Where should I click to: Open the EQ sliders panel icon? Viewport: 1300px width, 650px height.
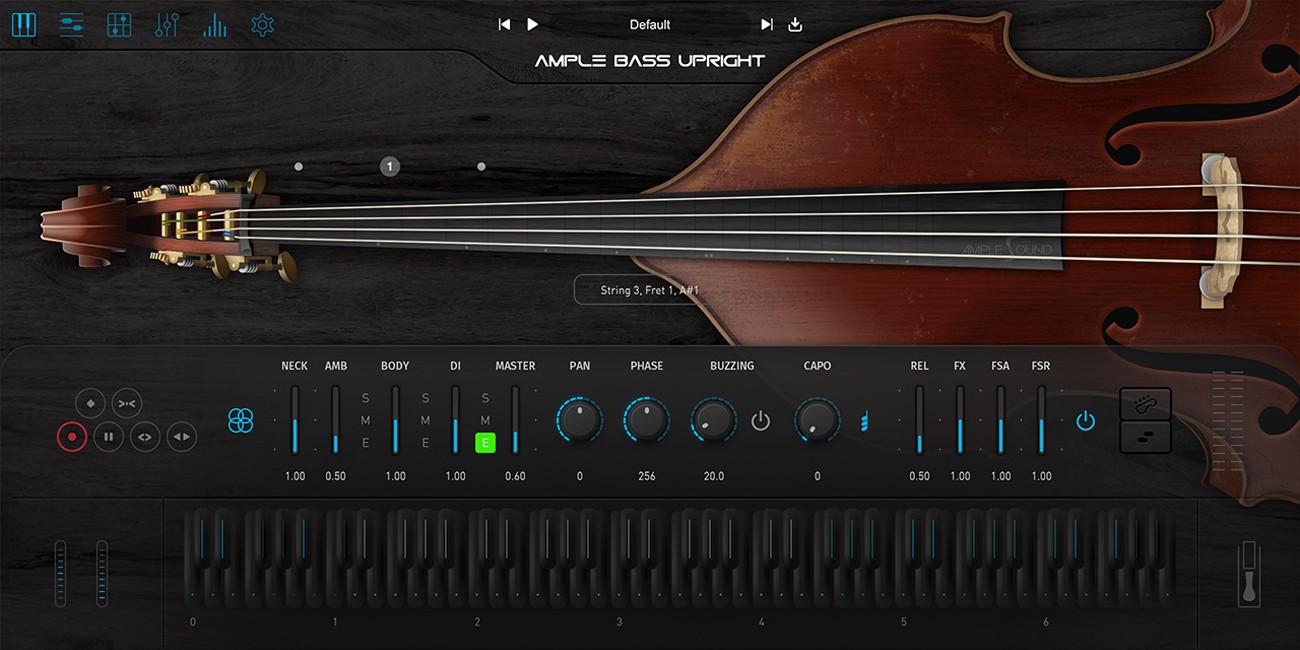[x=166, y=24]
